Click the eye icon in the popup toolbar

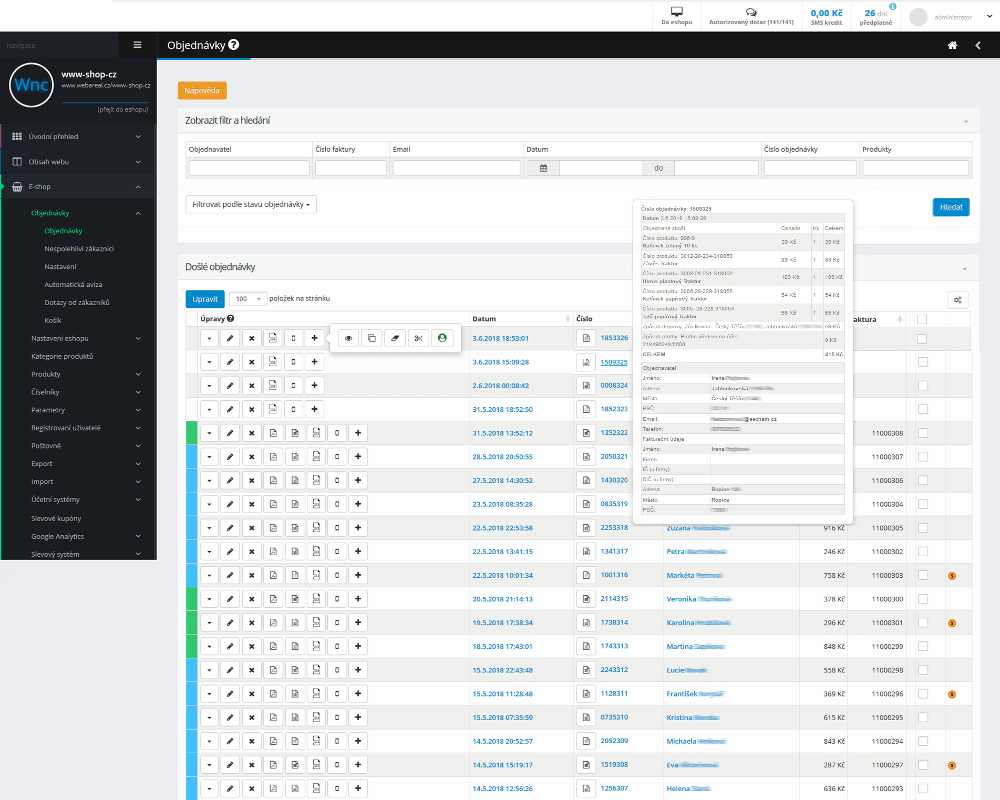click(x=349, y=338)
